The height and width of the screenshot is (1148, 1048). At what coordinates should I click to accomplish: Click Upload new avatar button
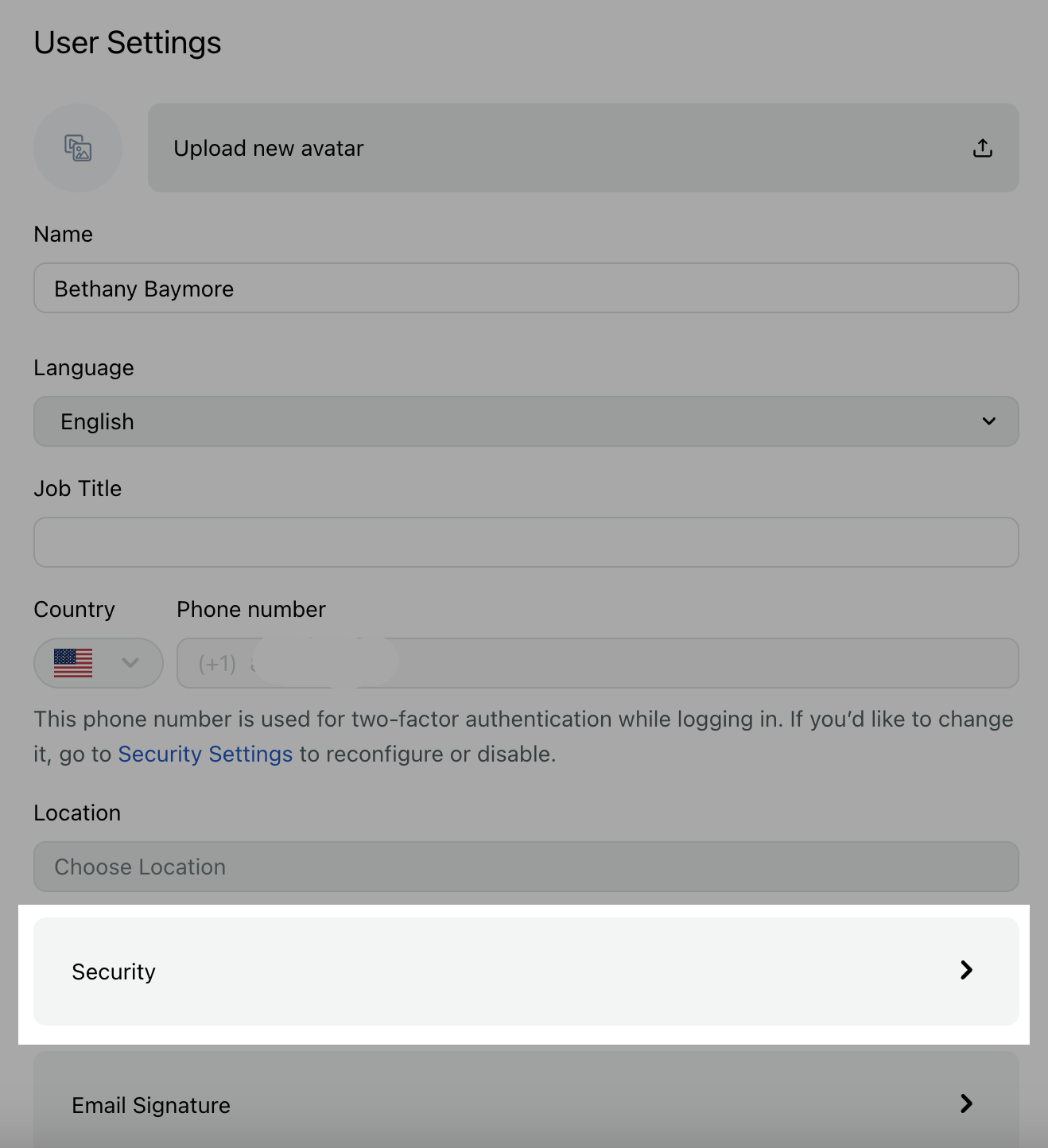click(583, 148)
